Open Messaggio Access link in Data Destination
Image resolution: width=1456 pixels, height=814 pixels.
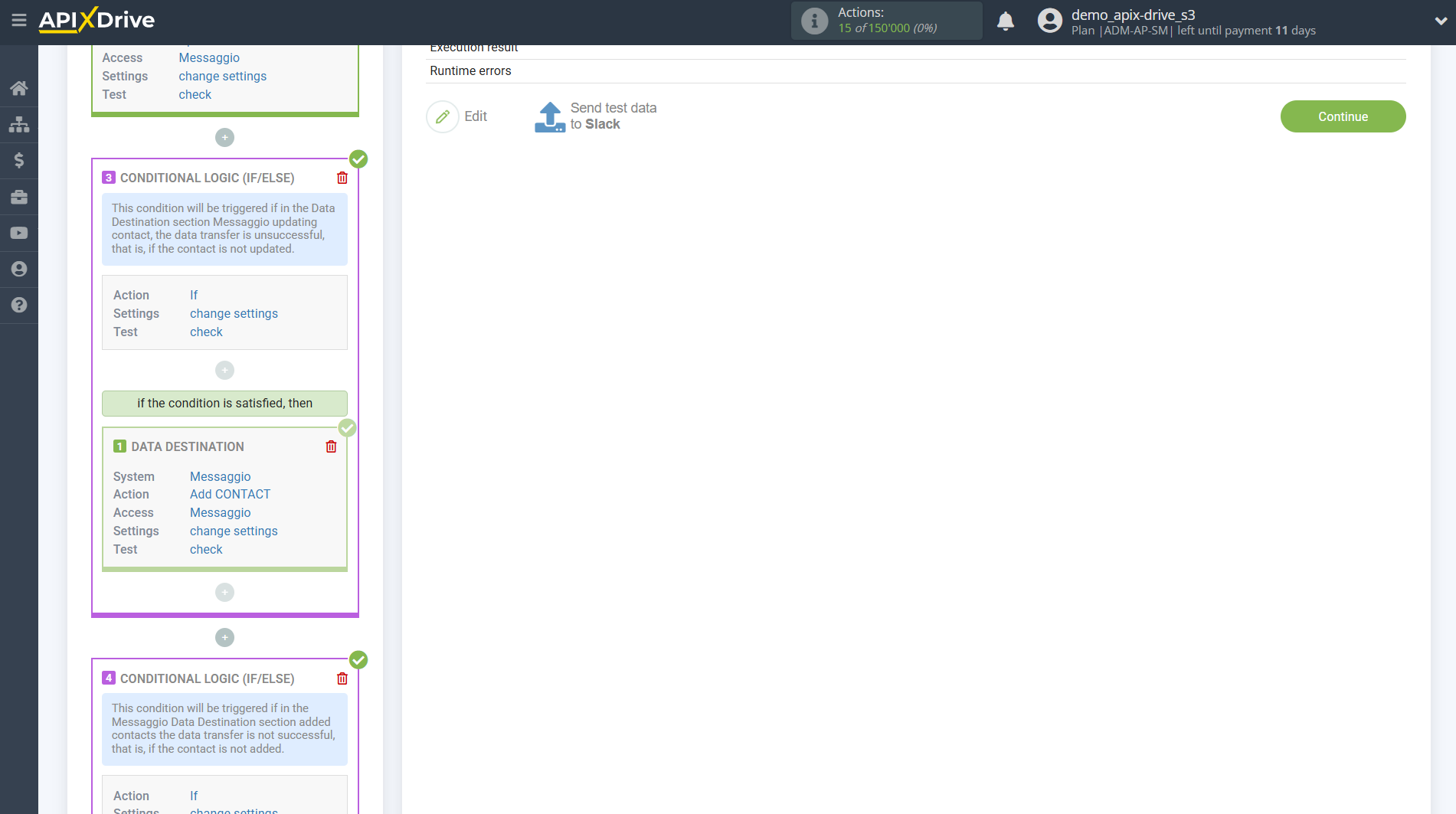[x=220, y=512]
